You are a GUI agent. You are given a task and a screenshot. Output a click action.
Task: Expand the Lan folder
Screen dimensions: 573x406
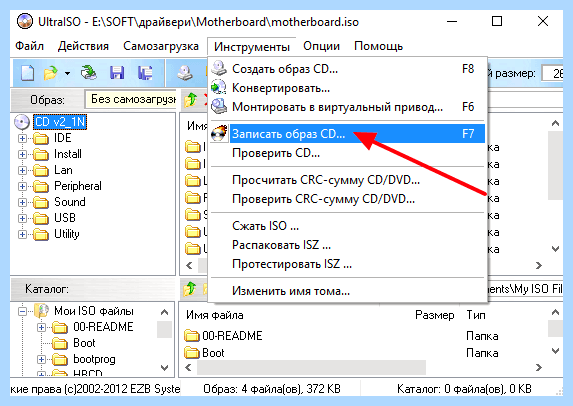(22, 171)
